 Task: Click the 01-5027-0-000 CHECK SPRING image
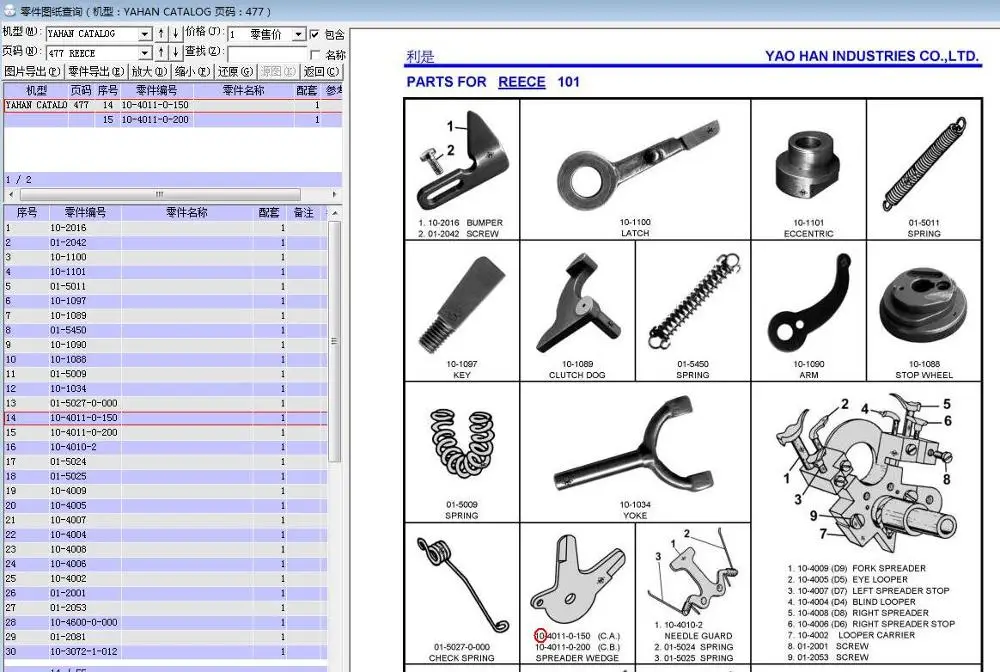click(462, 585)
